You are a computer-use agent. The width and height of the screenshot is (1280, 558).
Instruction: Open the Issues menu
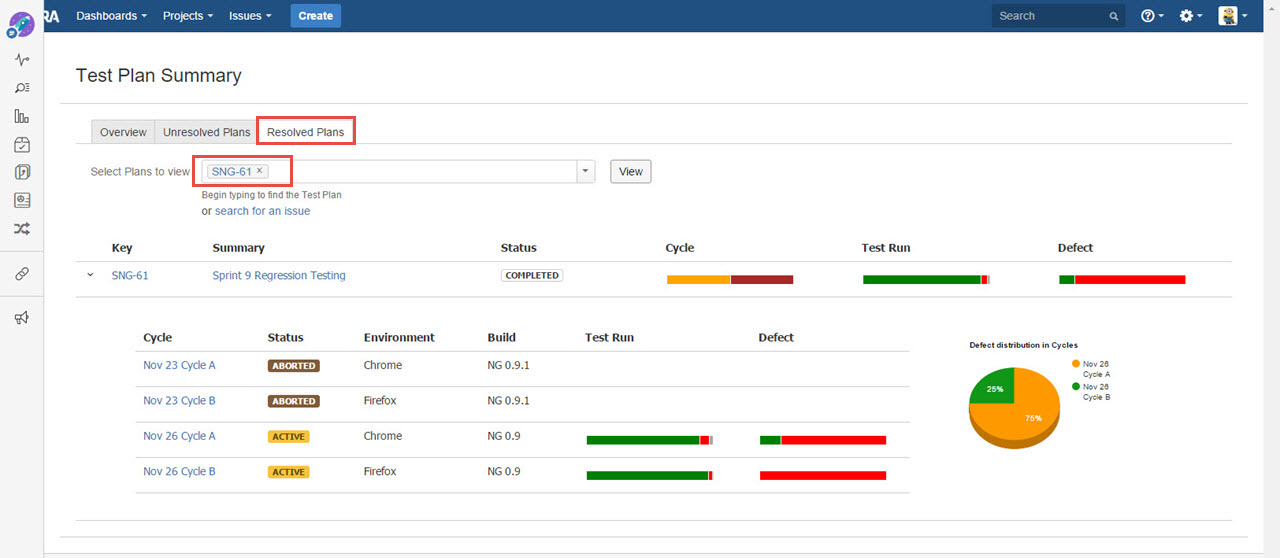250,16
